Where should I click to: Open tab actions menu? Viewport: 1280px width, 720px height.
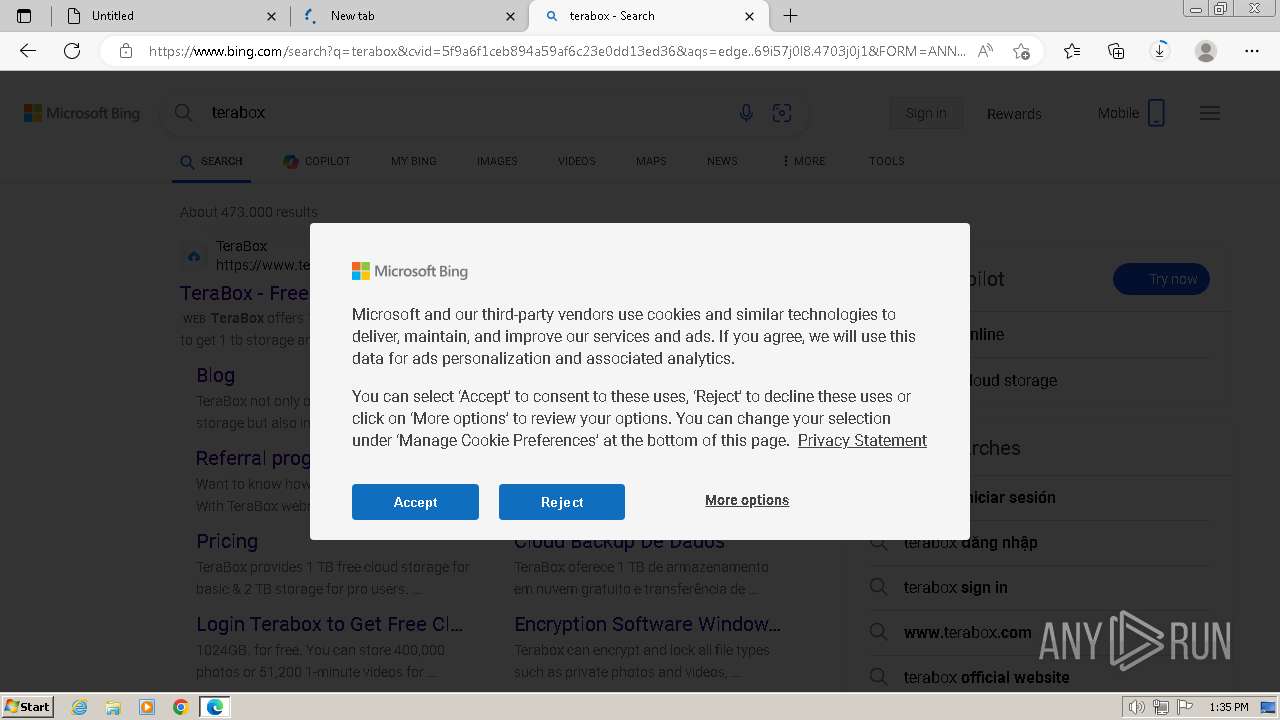(24, 16)
